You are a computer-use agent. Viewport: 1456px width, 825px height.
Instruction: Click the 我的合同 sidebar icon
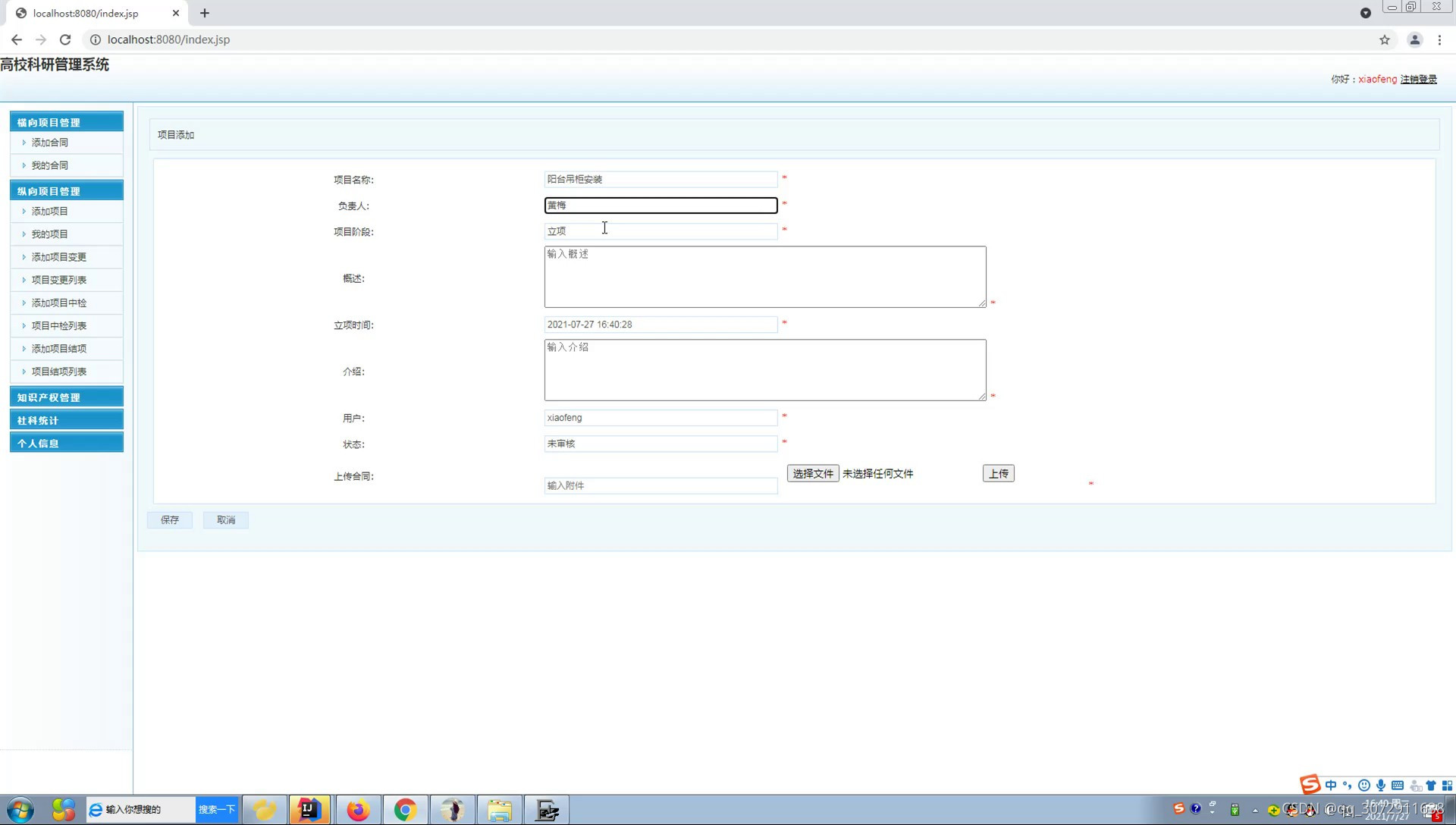[x=50, y=165]
